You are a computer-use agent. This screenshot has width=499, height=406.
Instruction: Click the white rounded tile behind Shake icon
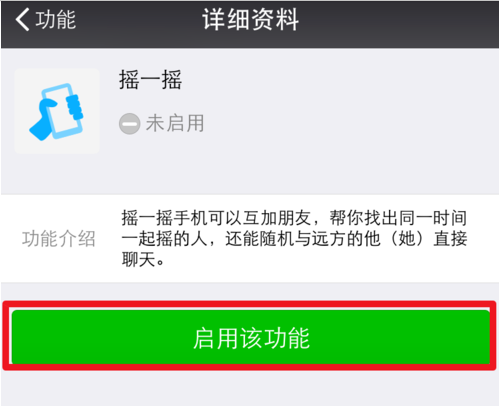pyautogui.click(x=57, y=111)
